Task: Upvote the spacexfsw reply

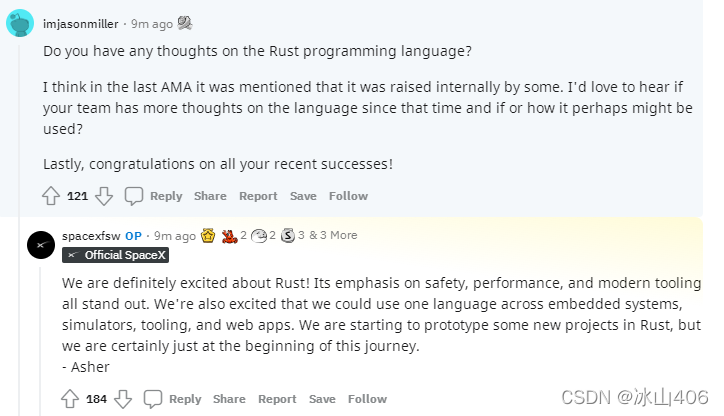Action: pos(70,399)
